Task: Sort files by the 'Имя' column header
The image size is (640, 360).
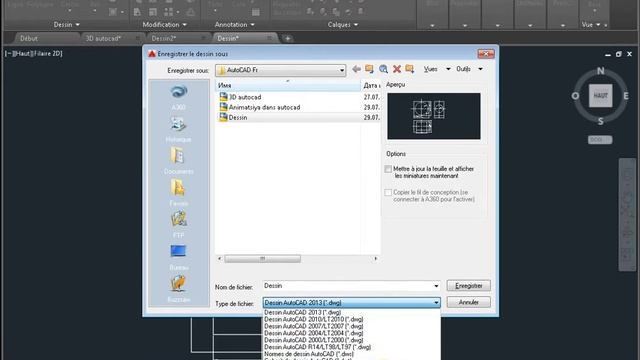Action: [288, 85]
